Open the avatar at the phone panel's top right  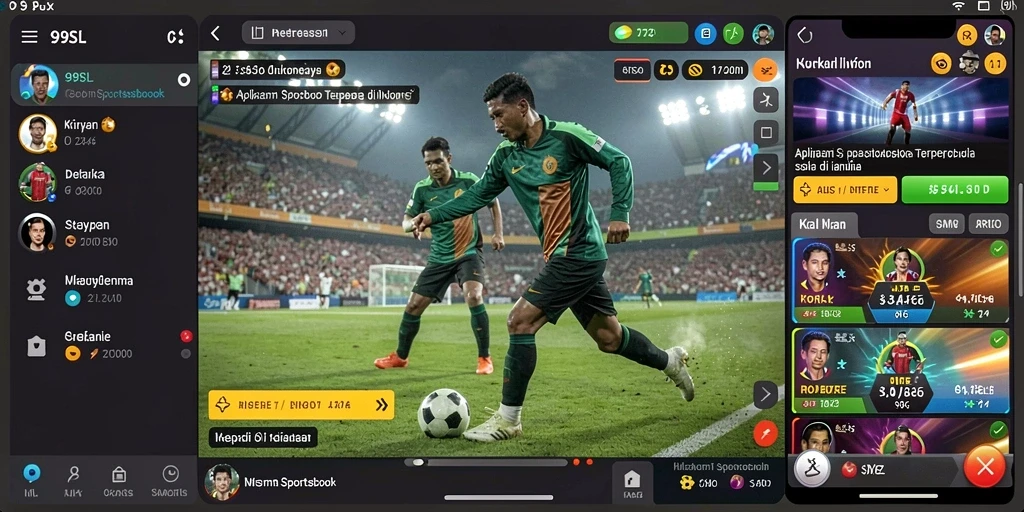point(995,35)
